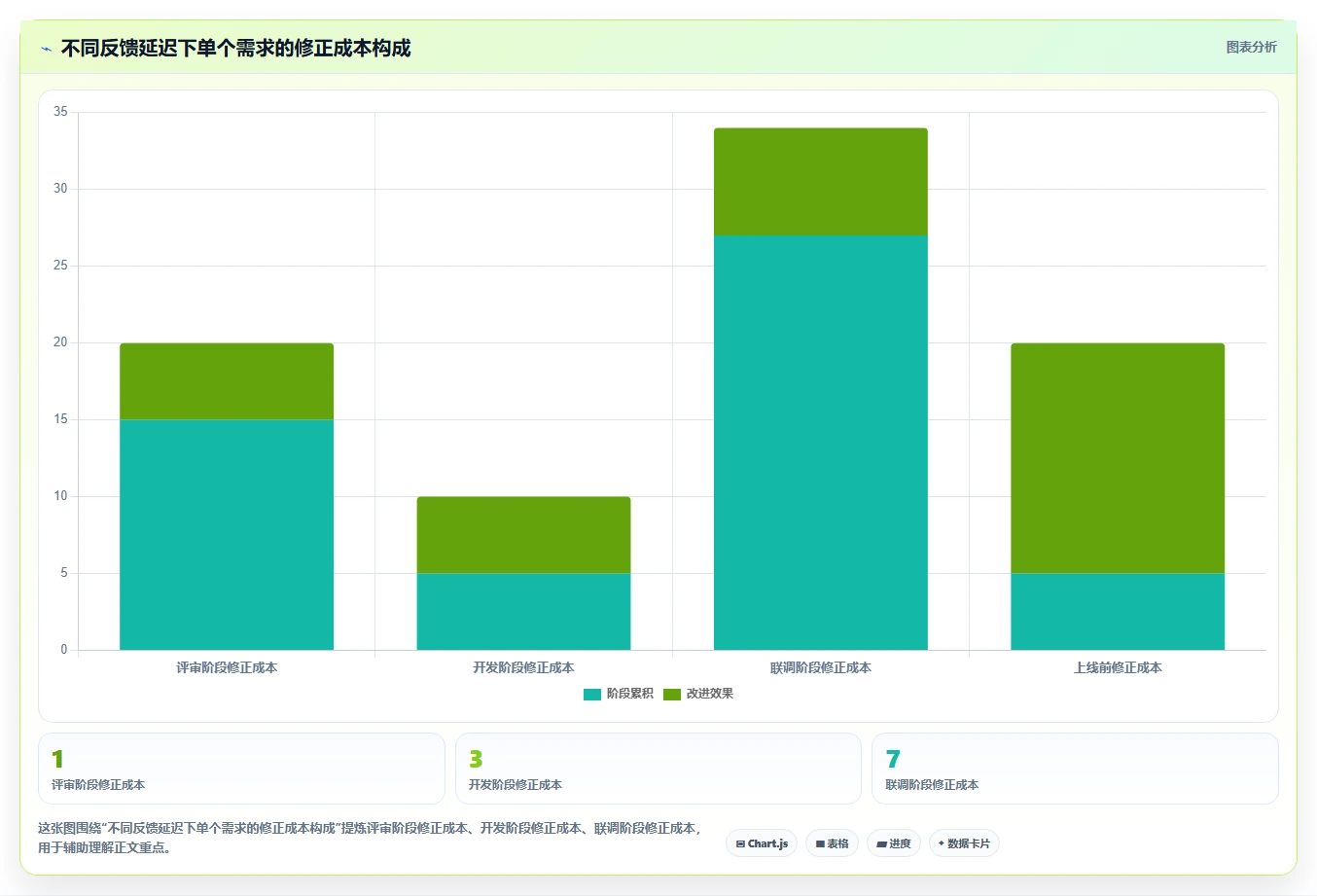Select the 进度 tag chip
The image size is (1317, 896).
click(894, 843)
